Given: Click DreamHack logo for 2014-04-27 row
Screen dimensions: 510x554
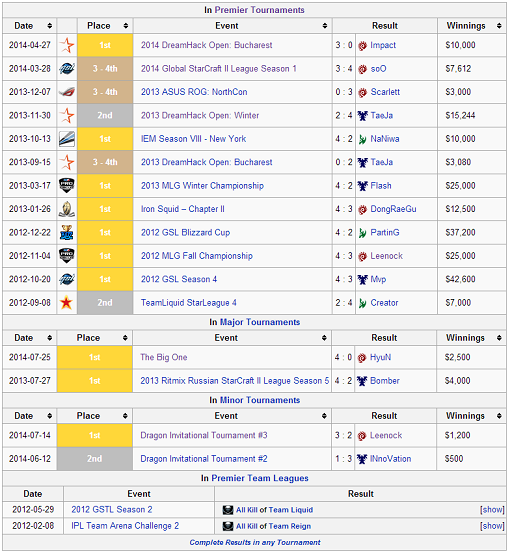Looking at the screenshot, I should point(67,45).
